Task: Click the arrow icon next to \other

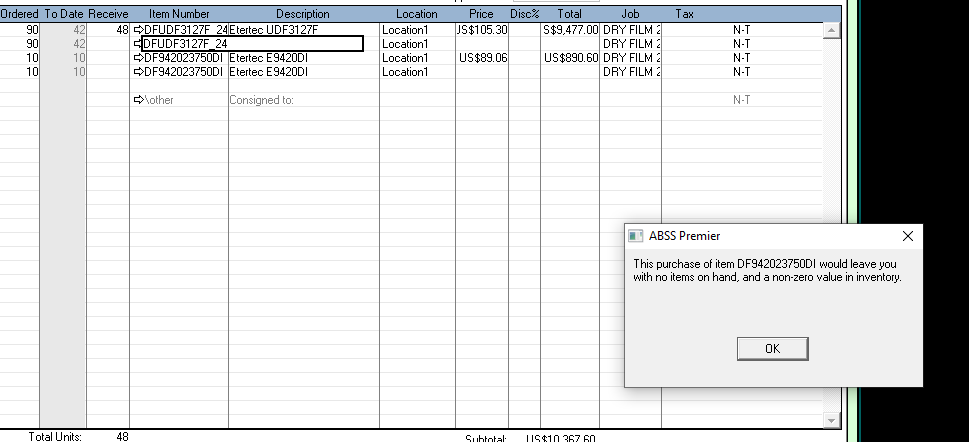Action: point(138,100)
